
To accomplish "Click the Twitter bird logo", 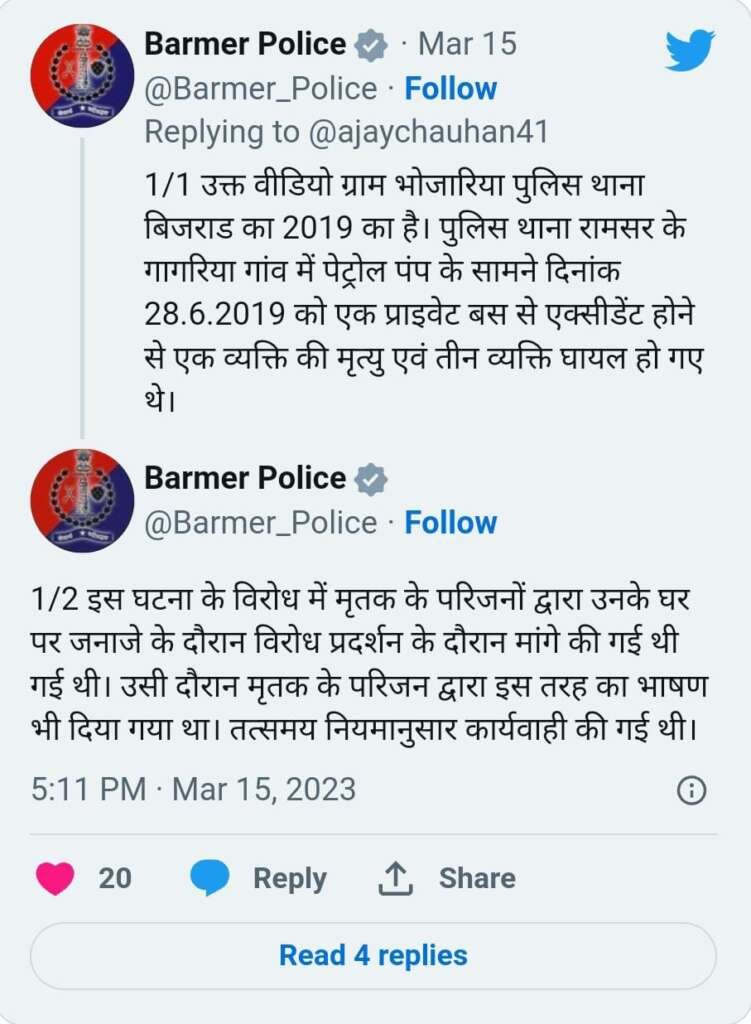I will click(690, 50).
